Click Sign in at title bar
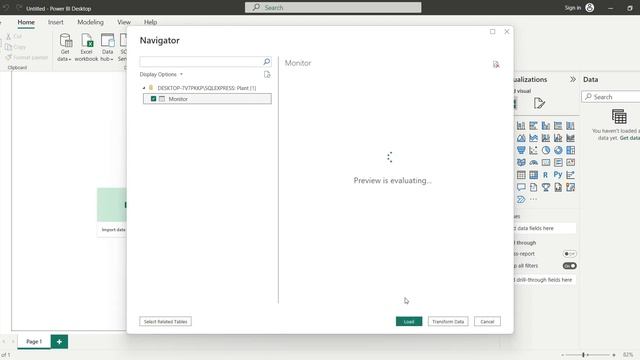Image resolution: width=640 pixels, height=360 pixels. tap(573, 8)
